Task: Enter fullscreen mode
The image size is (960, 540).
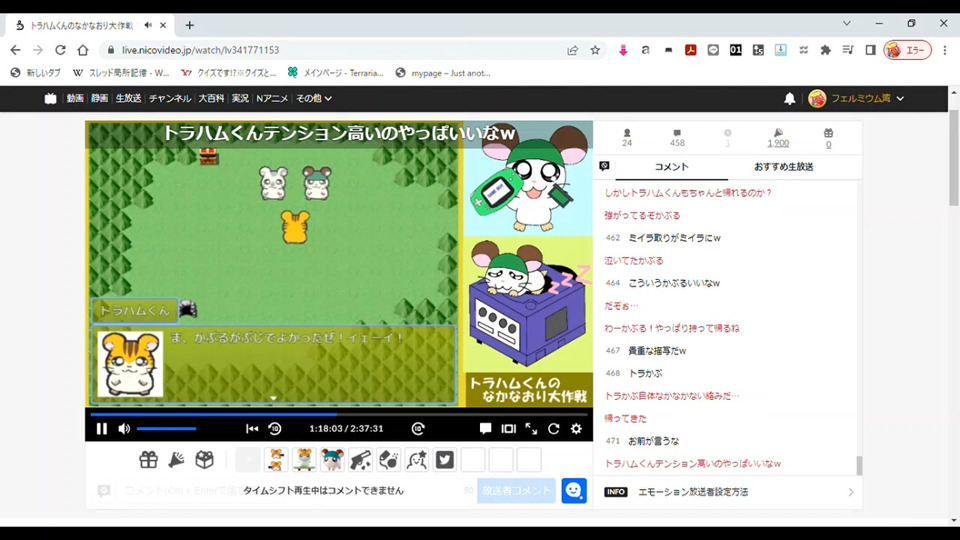Action: pyautogui.click(x=531, y=429)
